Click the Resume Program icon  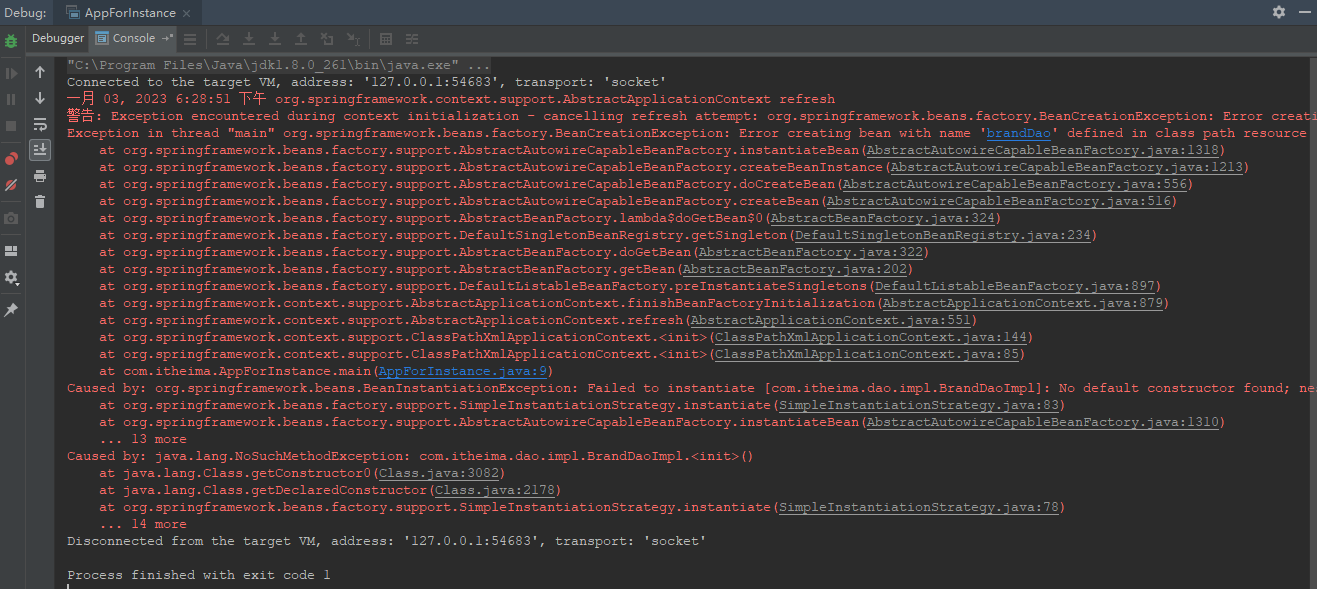pyautogui.click(x=11, y=73)
